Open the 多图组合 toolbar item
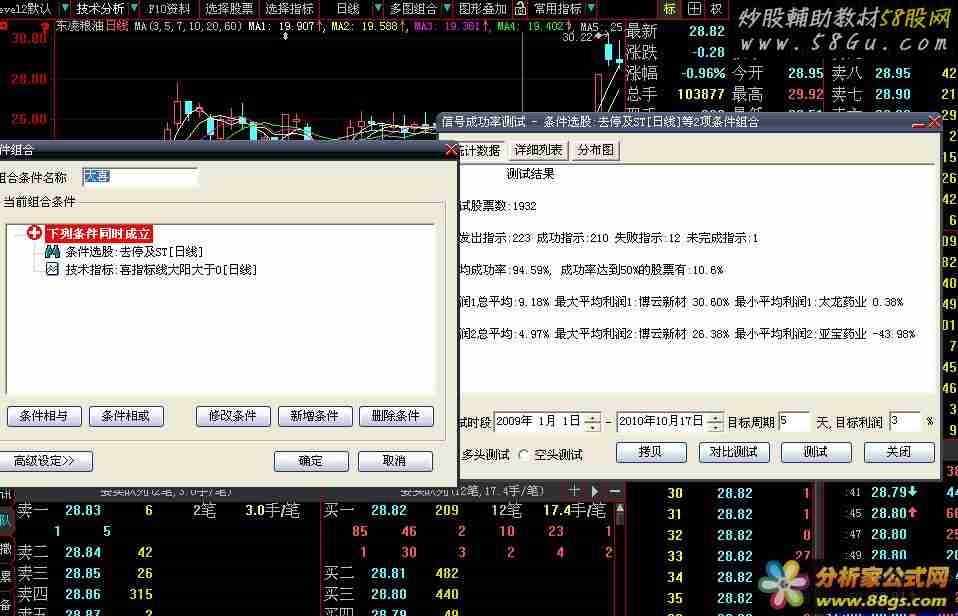This screenshot has height=616, width=958. pos(414,9)
